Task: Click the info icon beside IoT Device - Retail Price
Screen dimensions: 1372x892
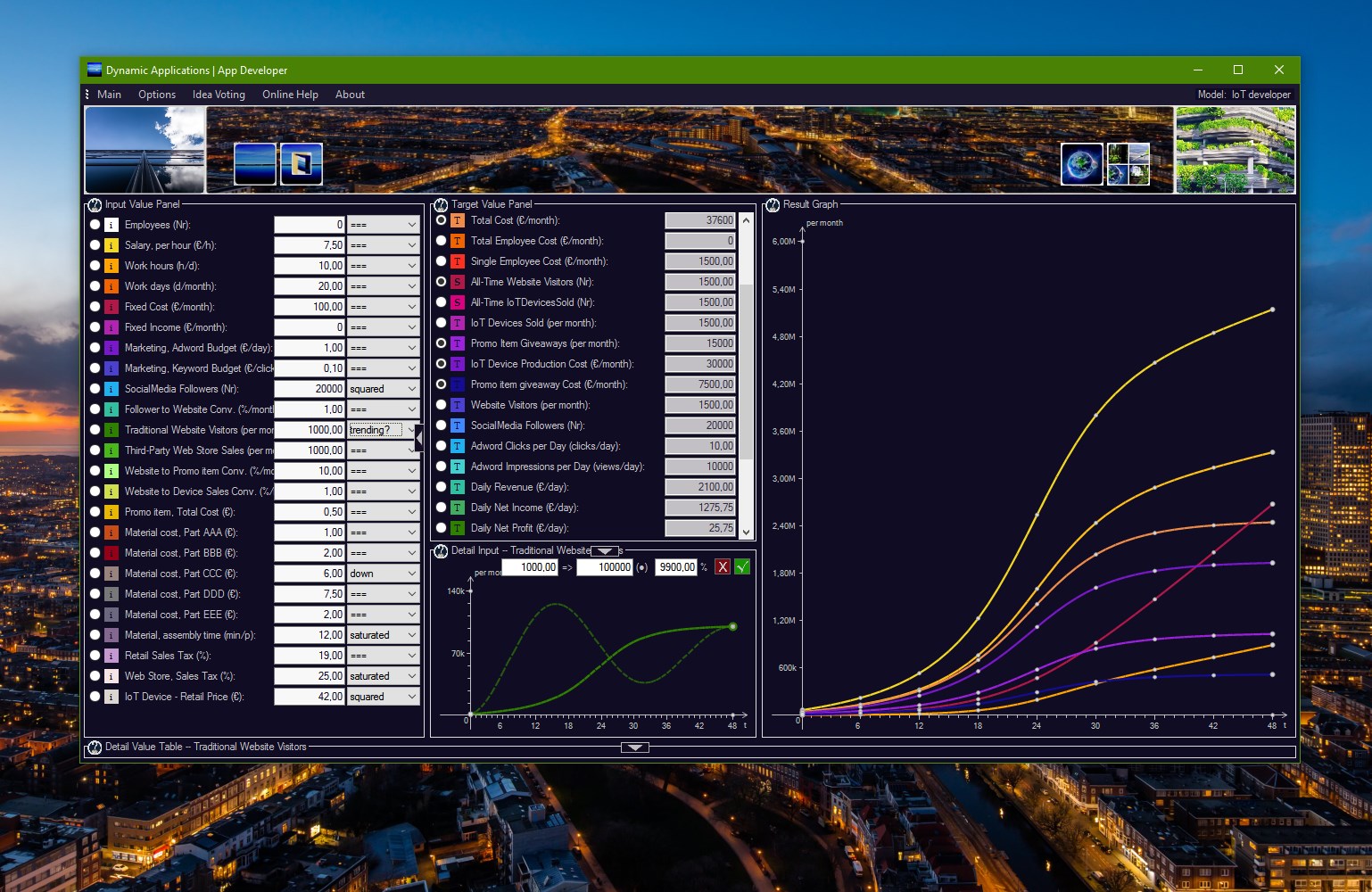Action: point(112,697)
